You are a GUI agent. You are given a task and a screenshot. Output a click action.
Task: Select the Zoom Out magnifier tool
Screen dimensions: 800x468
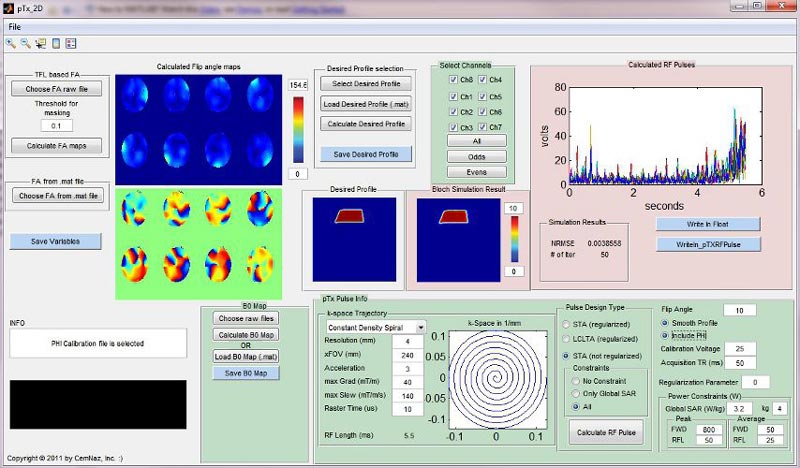click(x=25, y=43)
